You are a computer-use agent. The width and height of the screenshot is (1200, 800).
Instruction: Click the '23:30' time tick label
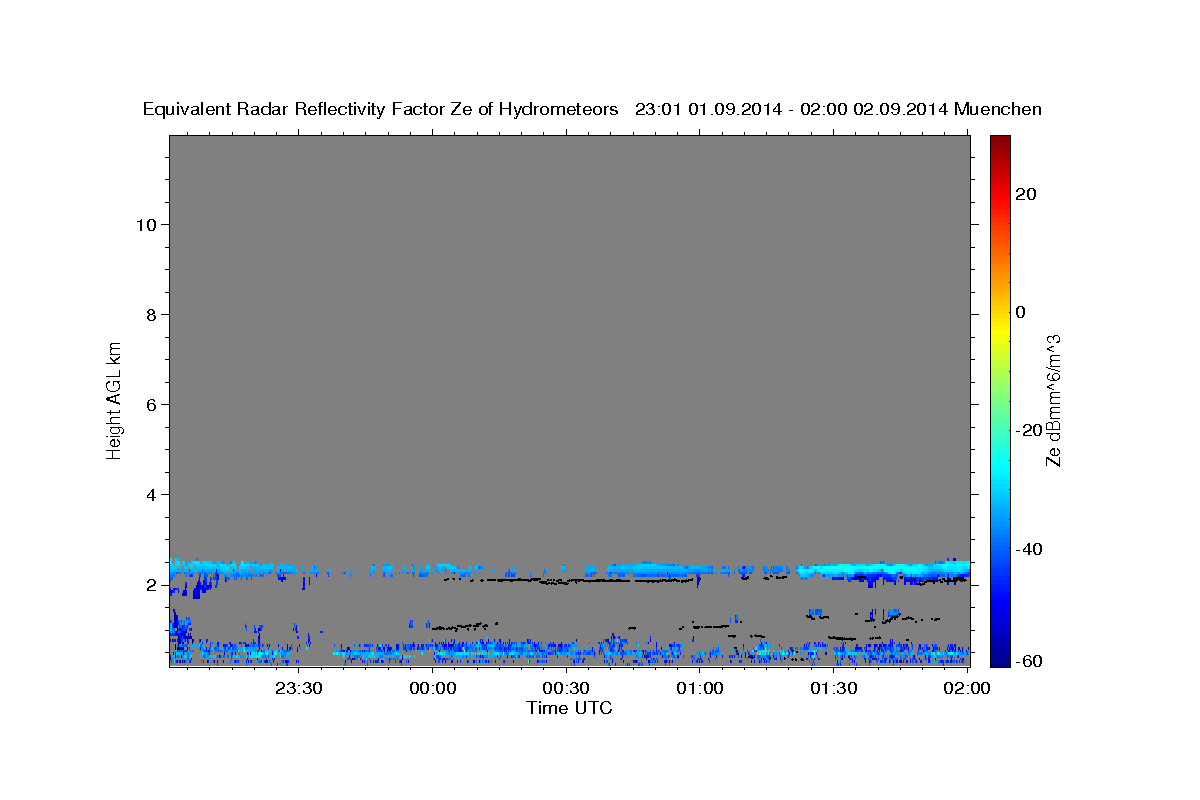pos(299,689)
